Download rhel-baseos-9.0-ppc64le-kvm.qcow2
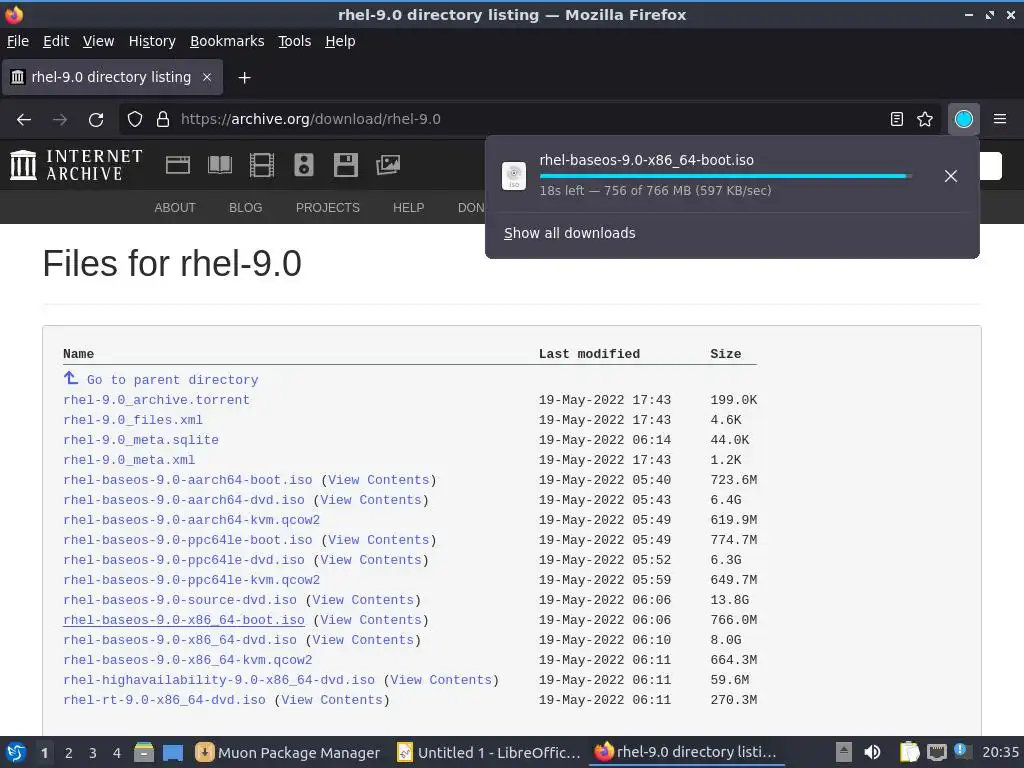Viewport: 1024px width, 768px height. click(191, 580)
